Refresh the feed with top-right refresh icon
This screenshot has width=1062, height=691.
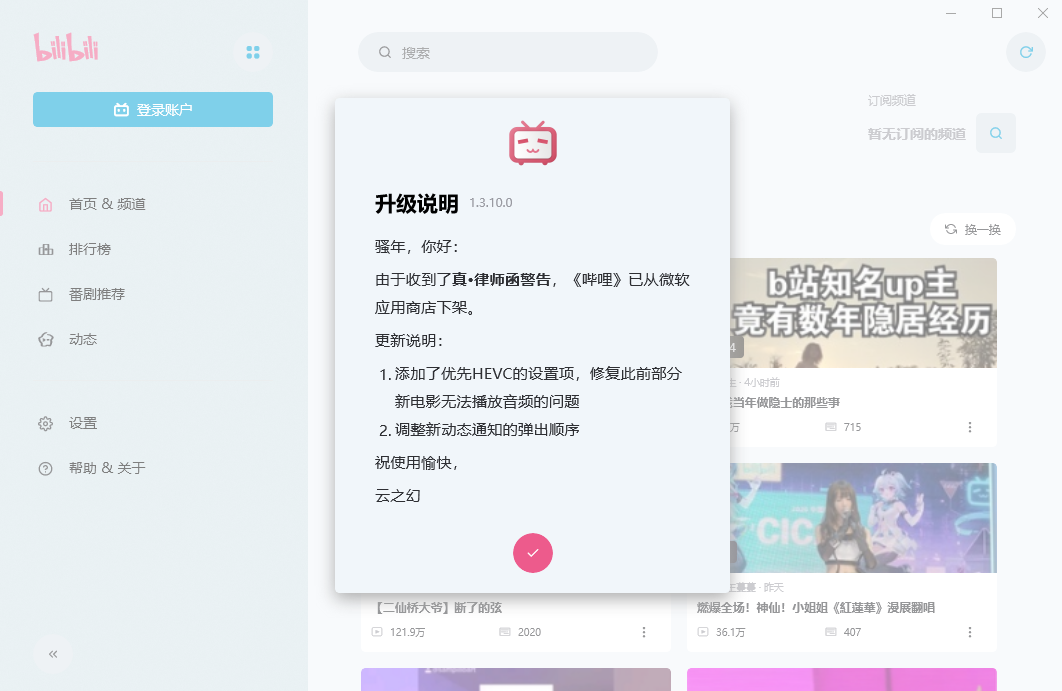(x=1026, y=52)
